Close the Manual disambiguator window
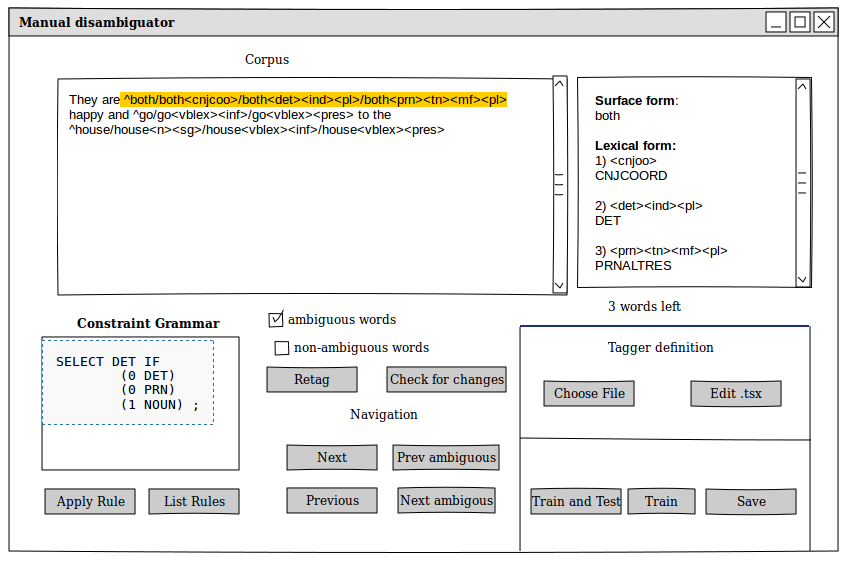 [x=823, y=22]
